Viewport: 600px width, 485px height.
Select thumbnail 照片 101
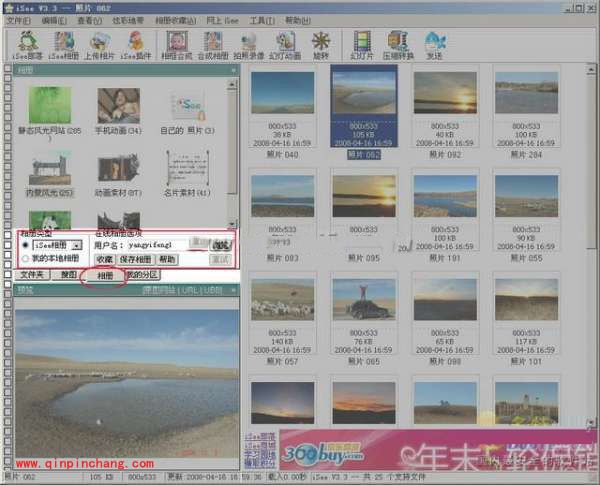(526, 320)
